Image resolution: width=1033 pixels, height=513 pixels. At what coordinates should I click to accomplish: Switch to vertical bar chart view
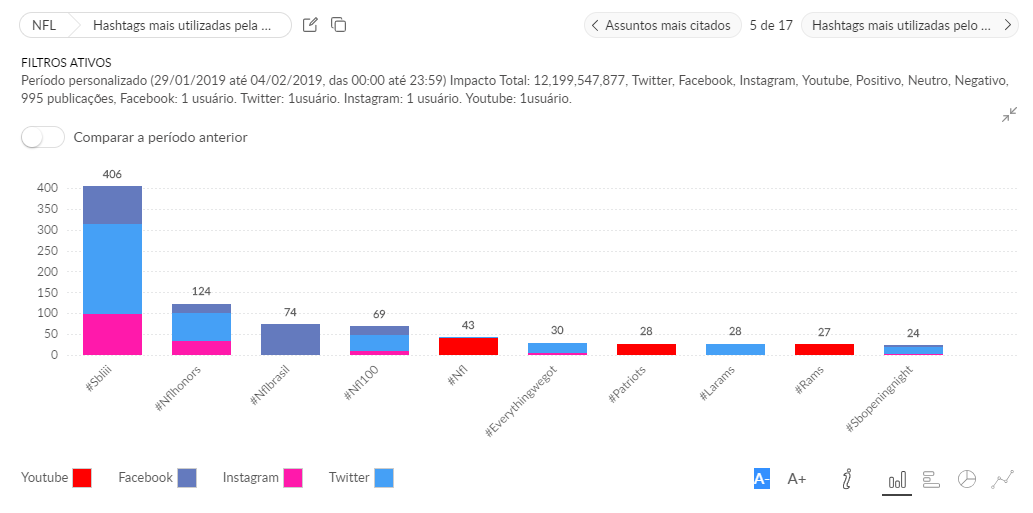(897, 479)
